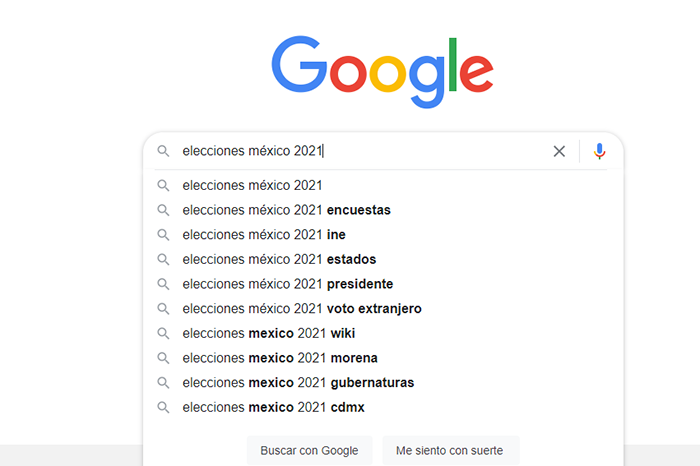Screen dimensions: 700x466
Task: Click the magnifier icon beside the 'cdmx' suggestion
Action: 163,407
